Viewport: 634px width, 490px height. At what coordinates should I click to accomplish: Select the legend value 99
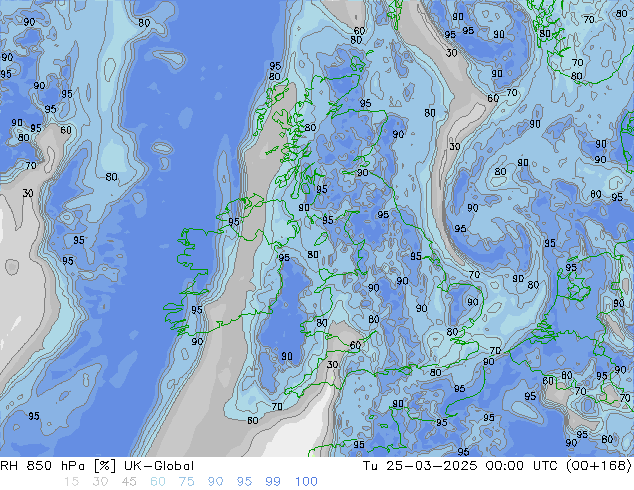click(x=273, y=482)
